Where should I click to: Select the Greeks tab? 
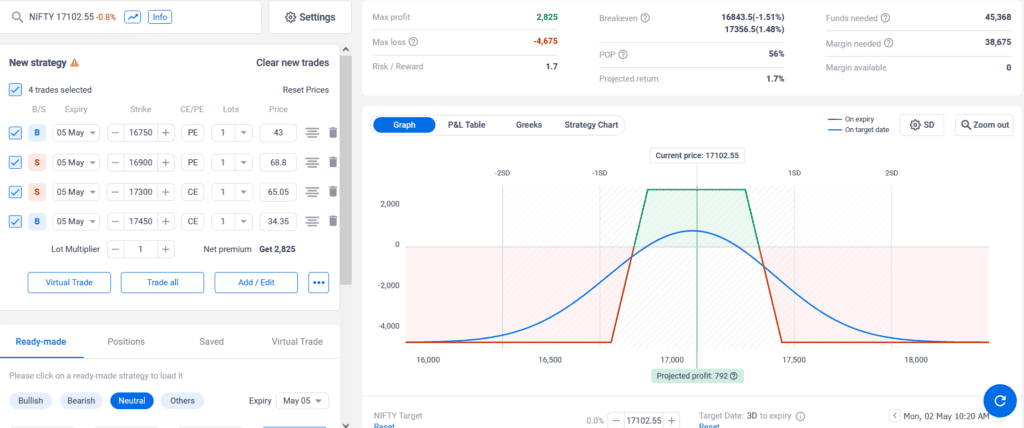(x=529, y=125)
